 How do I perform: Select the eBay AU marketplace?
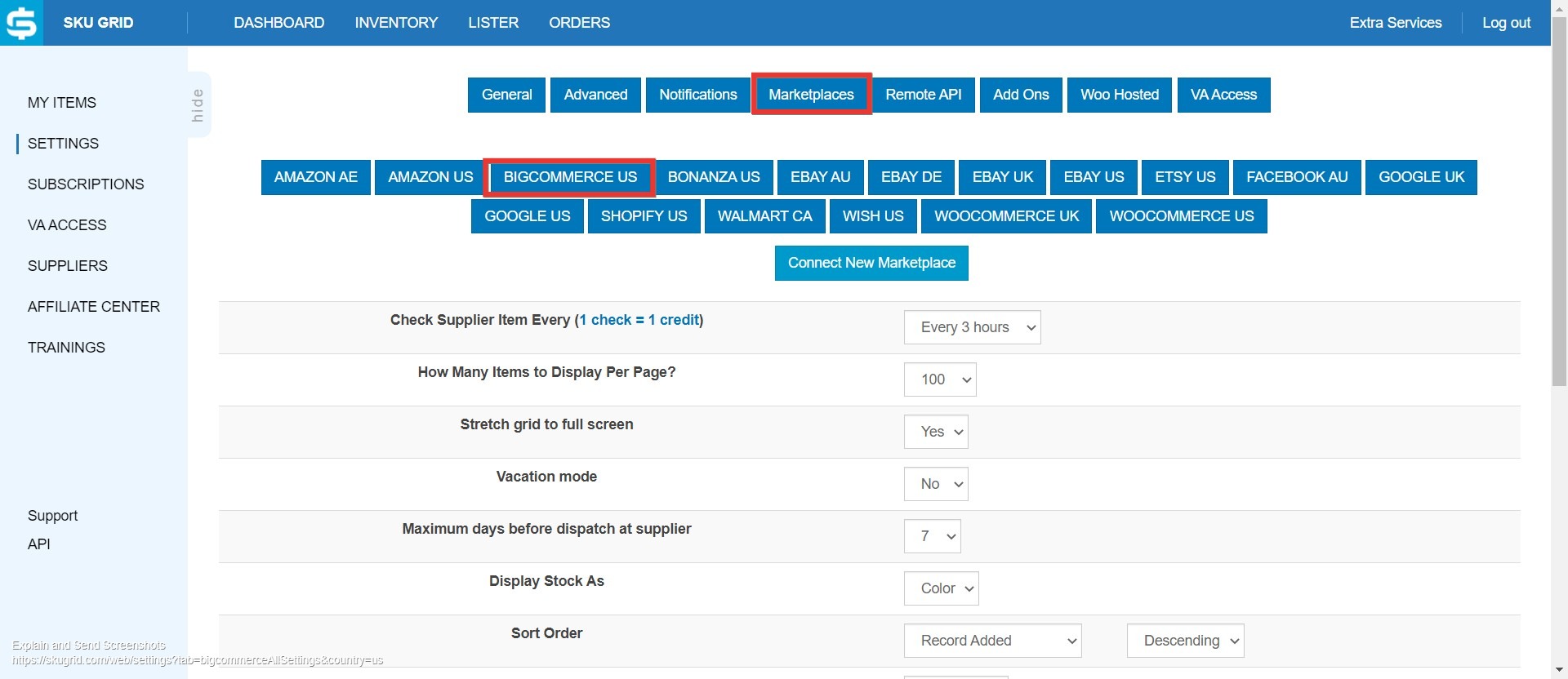(x=821, y=177)
